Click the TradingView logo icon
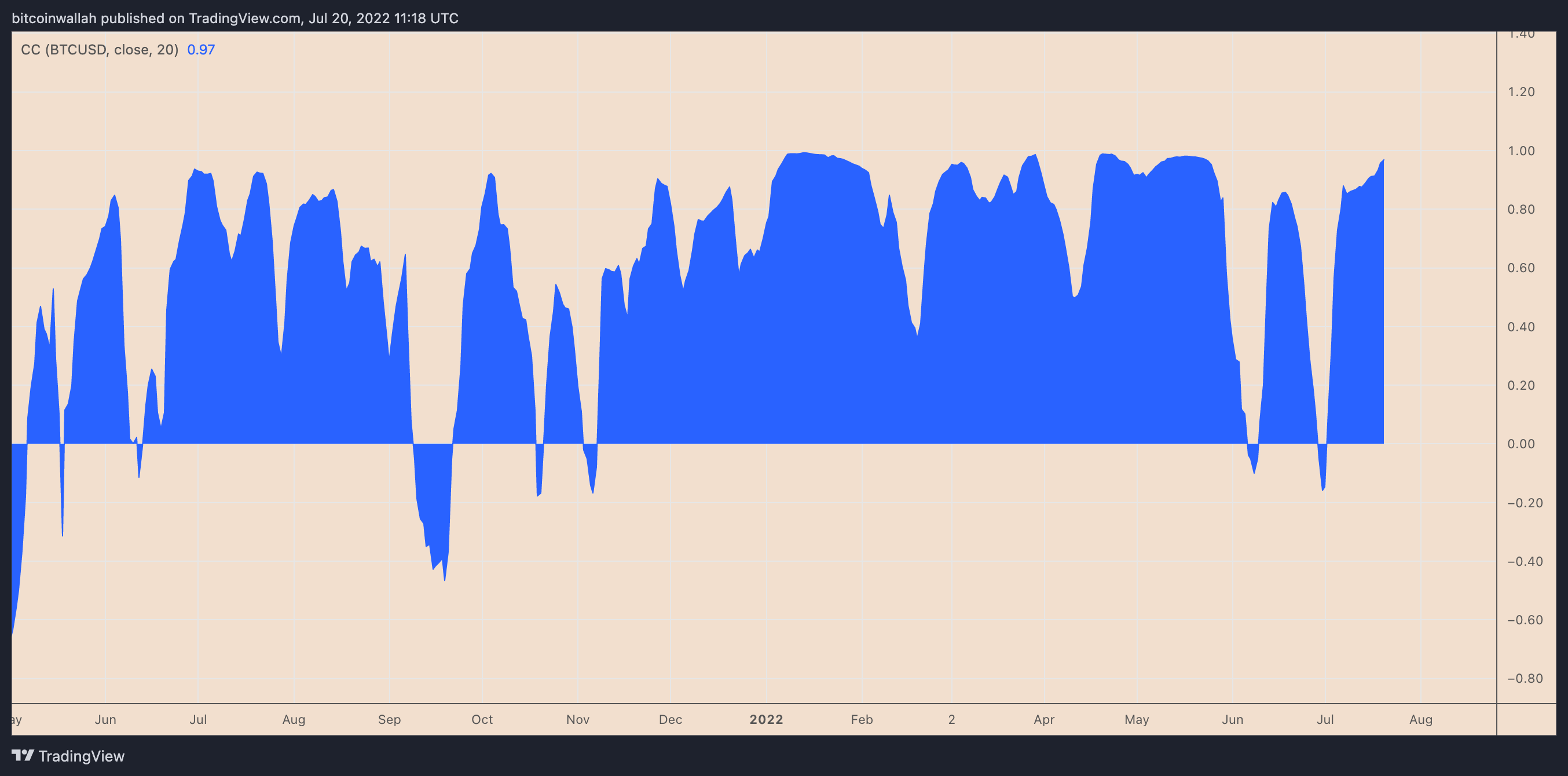1568x776 pixels. (x=23, y=755)
